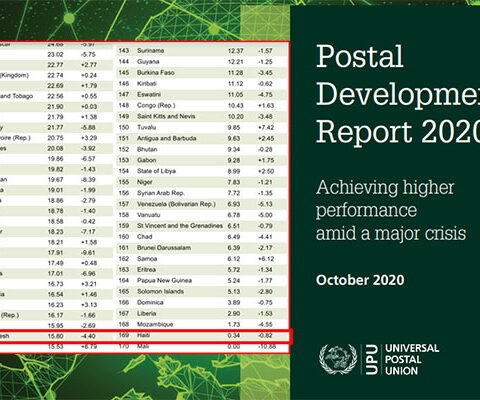Click Suriname's score 12.37
Screen dimensions: 480x400
coord(235,51)
